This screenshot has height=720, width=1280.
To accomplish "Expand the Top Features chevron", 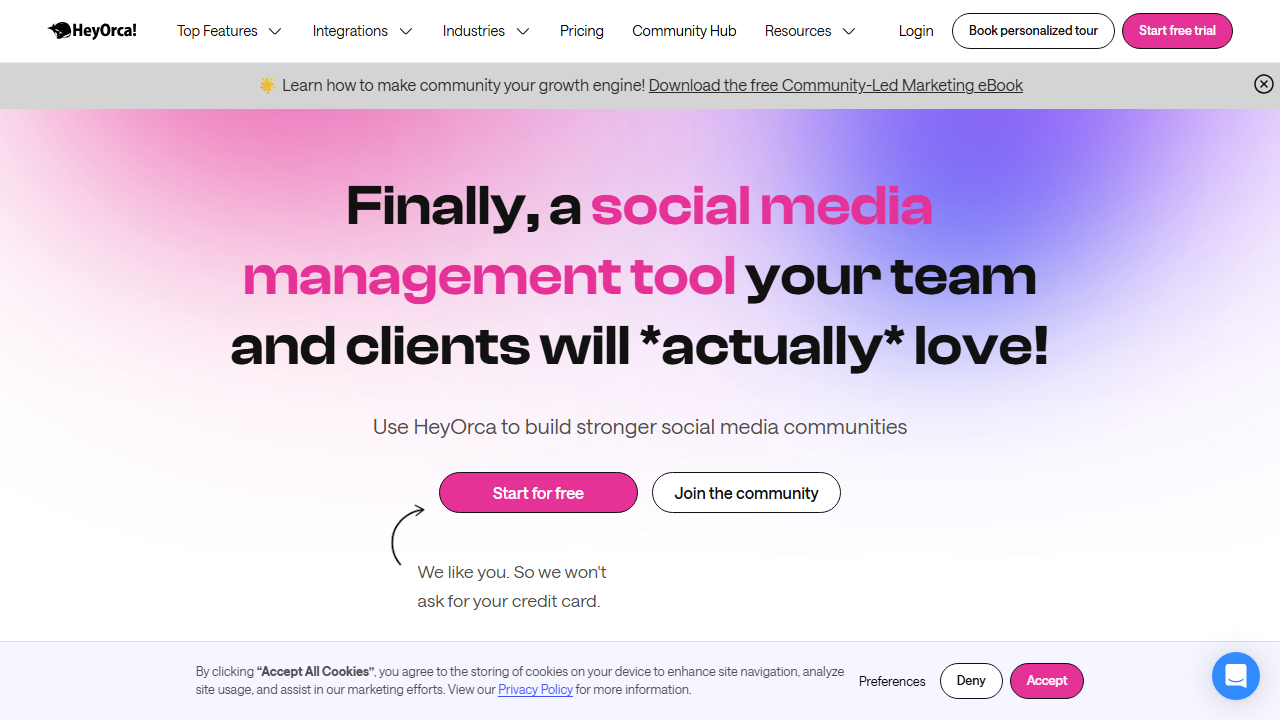I will (x=275, y=31).
